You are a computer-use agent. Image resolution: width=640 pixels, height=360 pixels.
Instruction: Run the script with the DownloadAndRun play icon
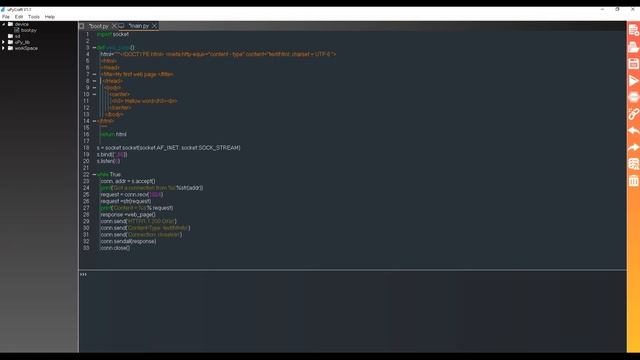(633, 80)
